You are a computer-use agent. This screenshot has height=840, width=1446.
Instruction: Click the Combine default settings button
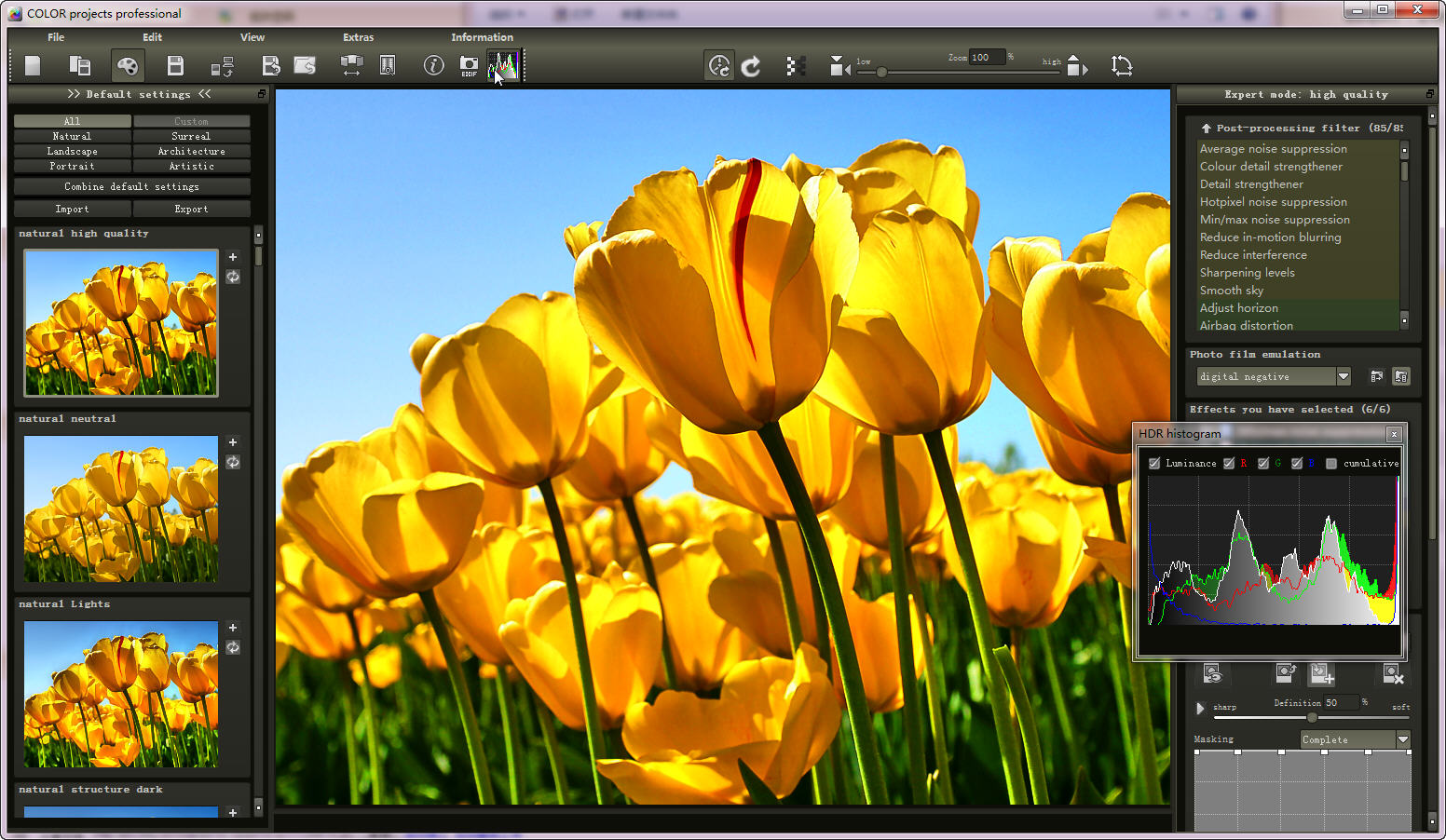pos(131,186)
